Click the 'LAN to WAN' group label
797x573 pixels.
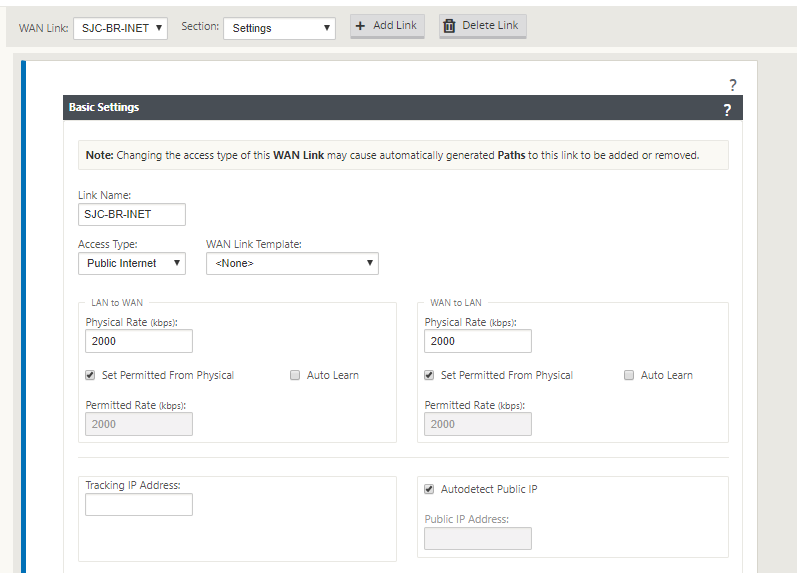(117, 303)
